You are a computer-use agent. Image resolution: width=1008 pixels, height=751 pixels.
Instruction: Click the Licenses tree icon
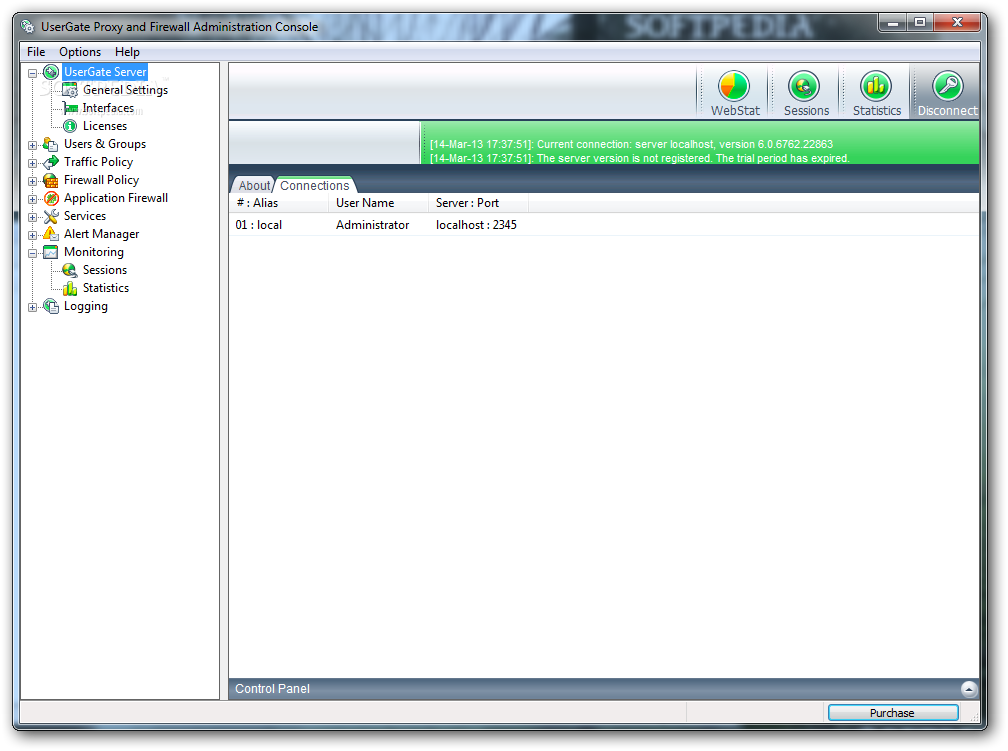(x=70, y=126)
